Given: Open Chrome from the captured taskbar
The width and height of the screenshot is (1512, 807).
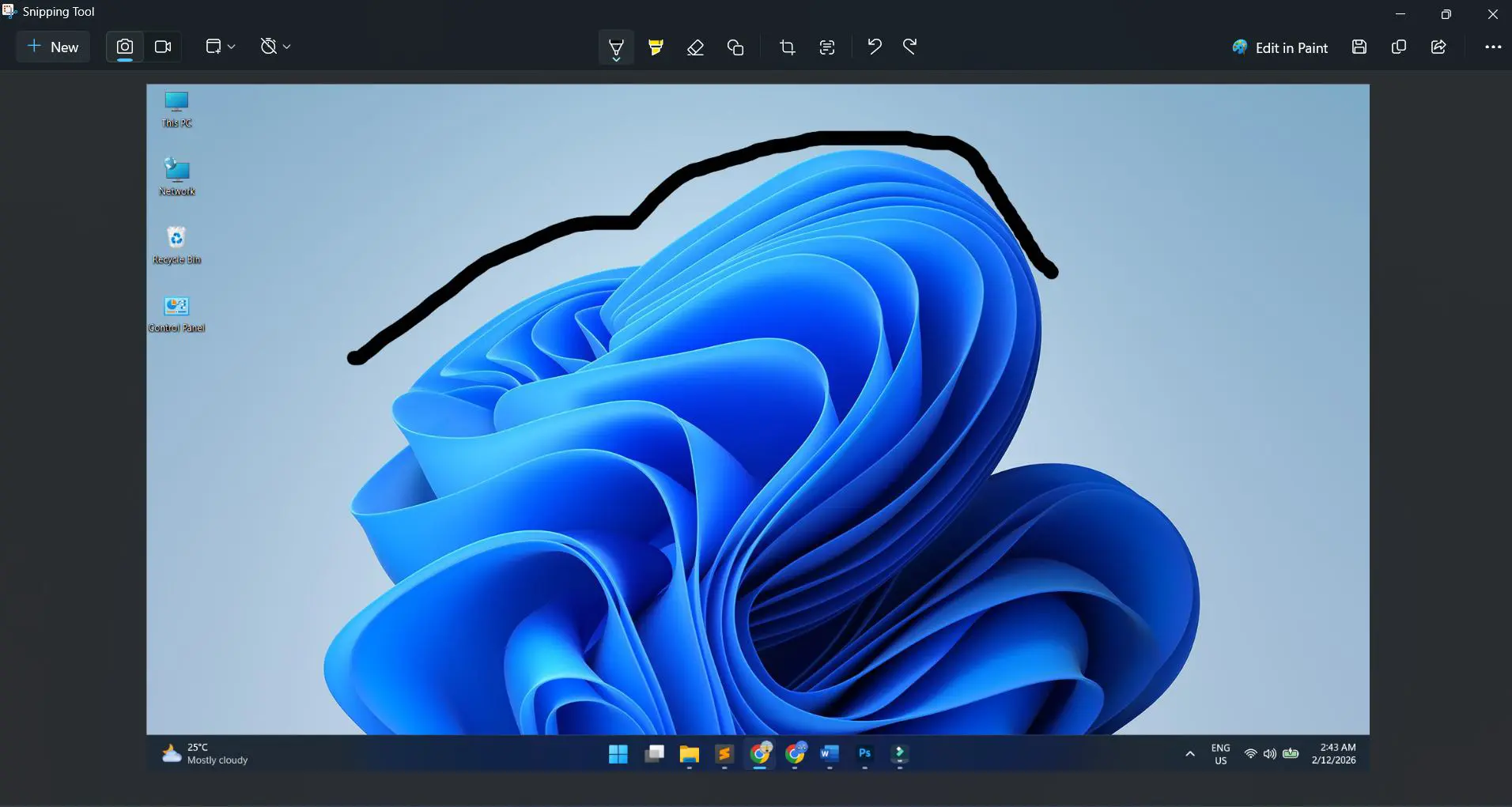Looking at the screenshot, I should click(x=759, y=754).
